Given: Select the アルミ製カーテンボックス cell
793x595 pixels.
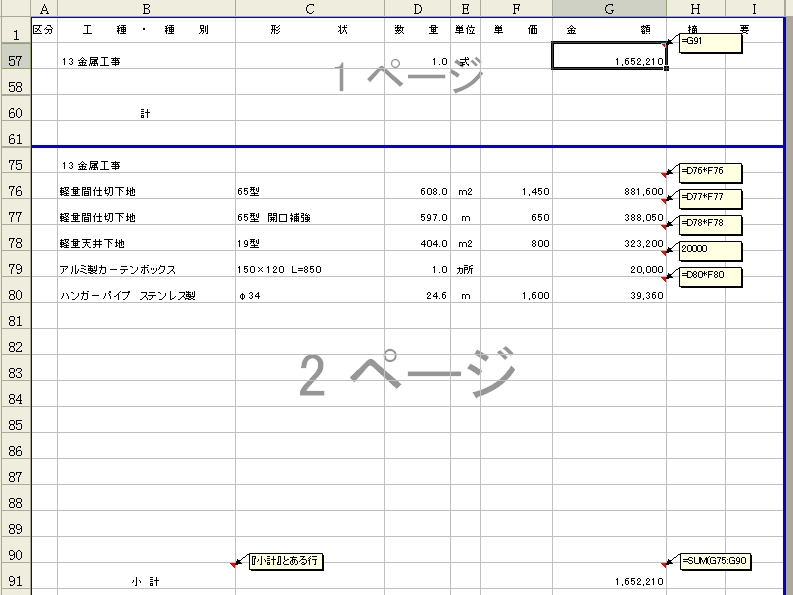Looking at the screenshot, I should click(146, 269).
